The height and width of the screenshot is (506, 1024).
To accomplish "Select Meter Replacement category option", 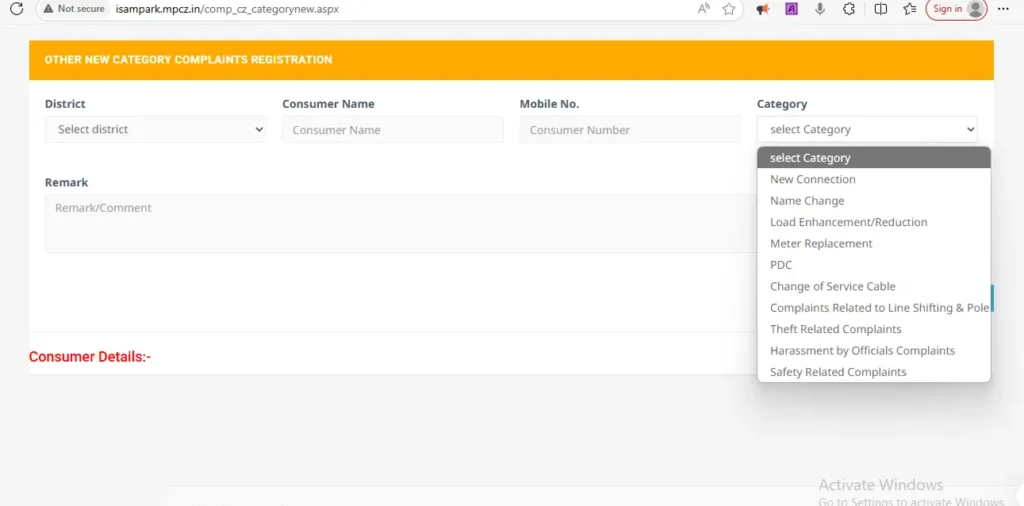I will (874, 244).
